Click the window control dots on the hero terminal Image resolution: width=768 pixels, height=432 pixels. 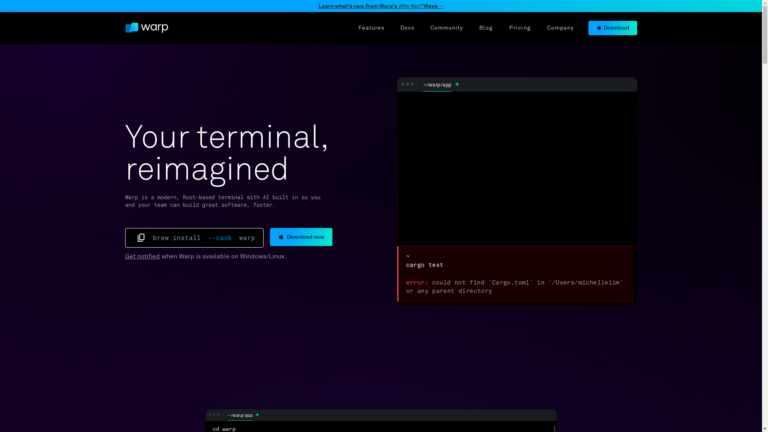click(x=408, y=84)
